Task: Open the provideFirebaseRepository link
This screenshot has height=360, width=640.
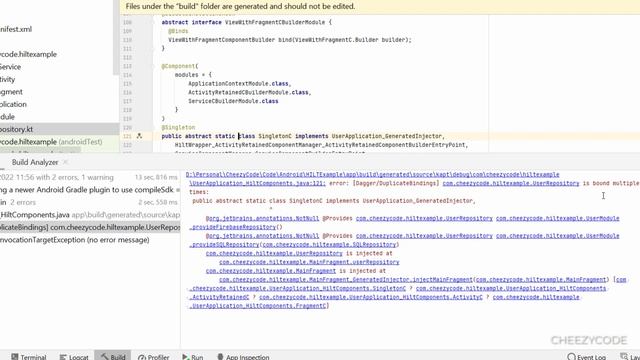Action: point(233,227)
